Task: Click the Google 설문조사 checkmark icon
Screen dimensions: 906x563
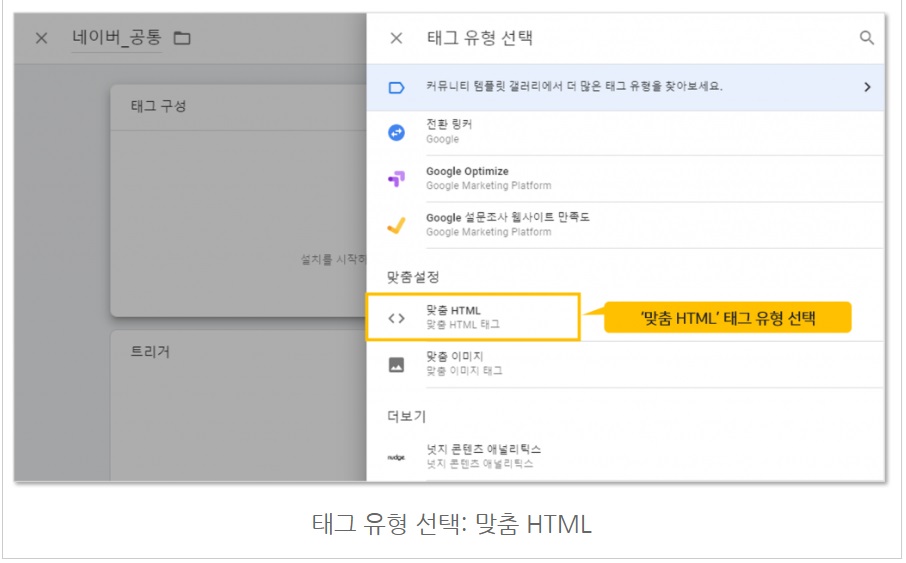Action: click(x=396, y=225)
